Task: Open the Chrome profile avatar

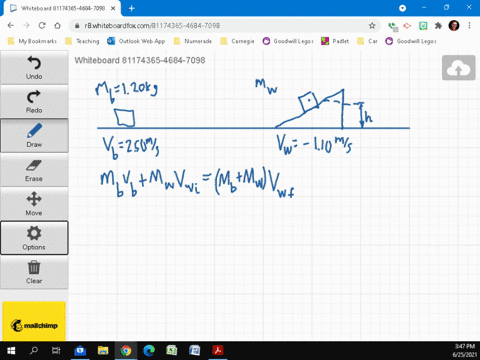Action: tap(454, 25)
